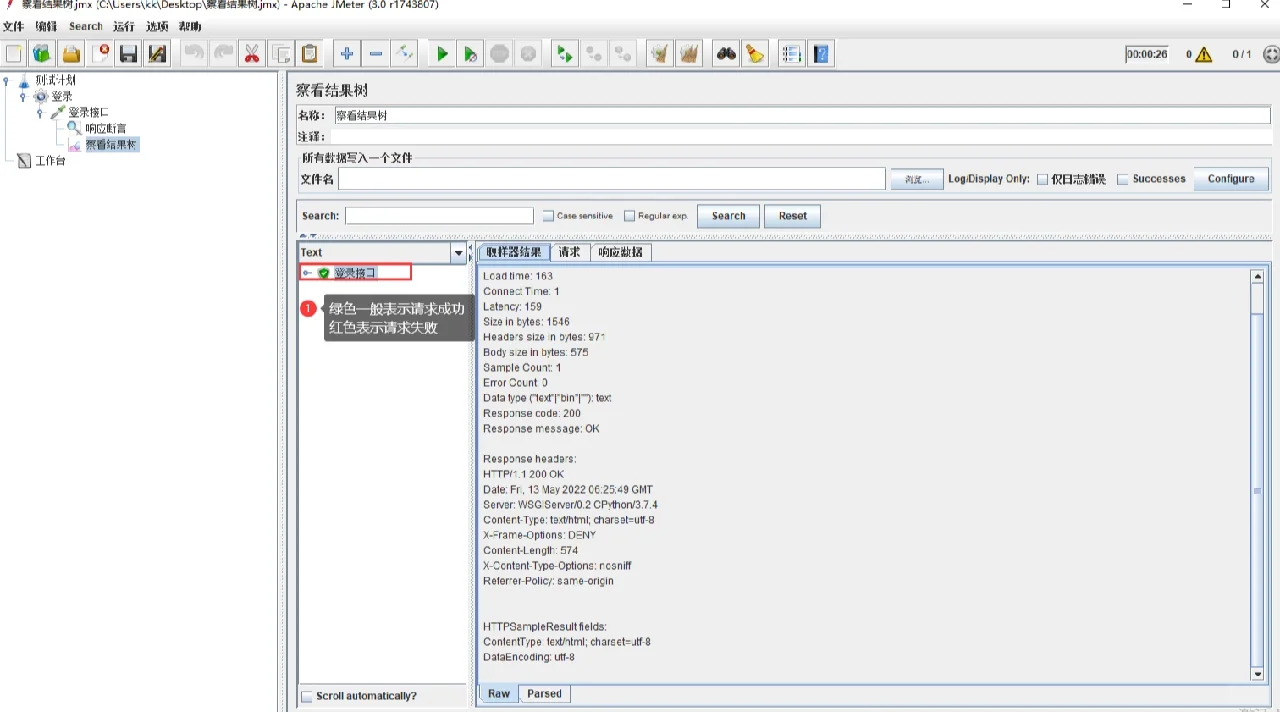Open Help with the question mark icon
The image size is (1280, 712).
[820, 54]
